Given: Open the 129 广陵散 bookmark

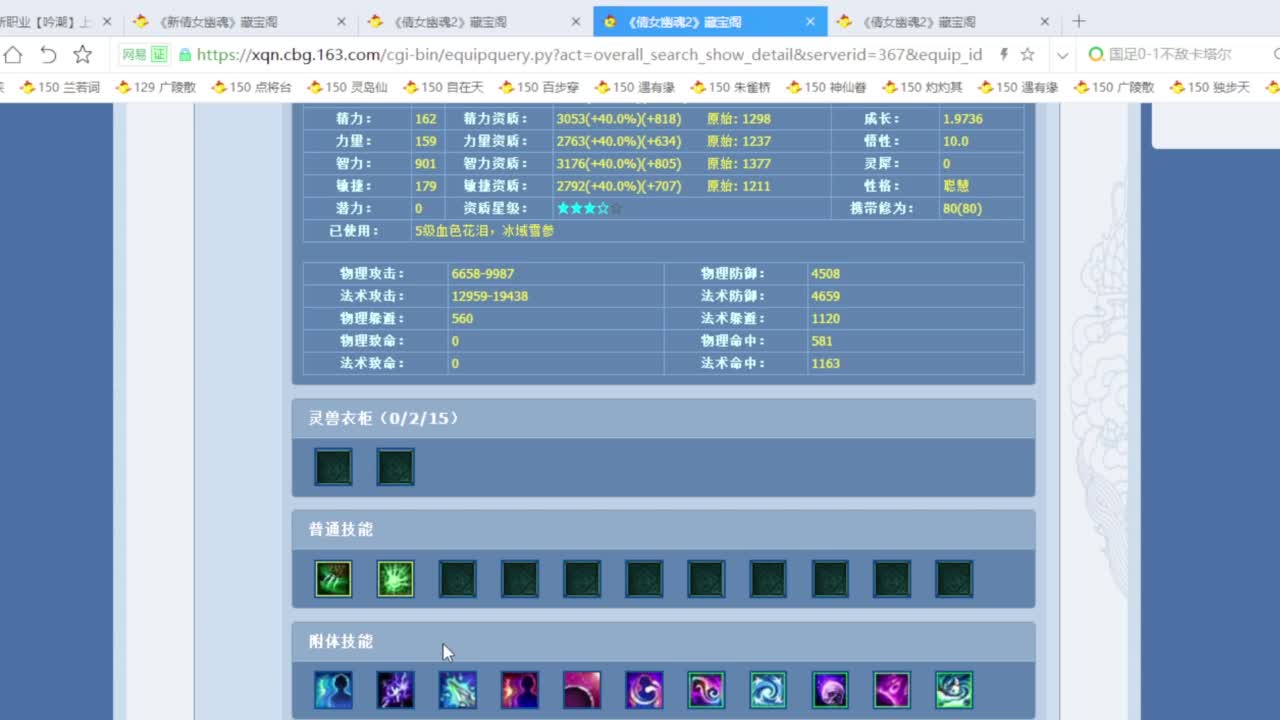Looking at the screenshot, I should pyautogui.click(x=155, y=87).
